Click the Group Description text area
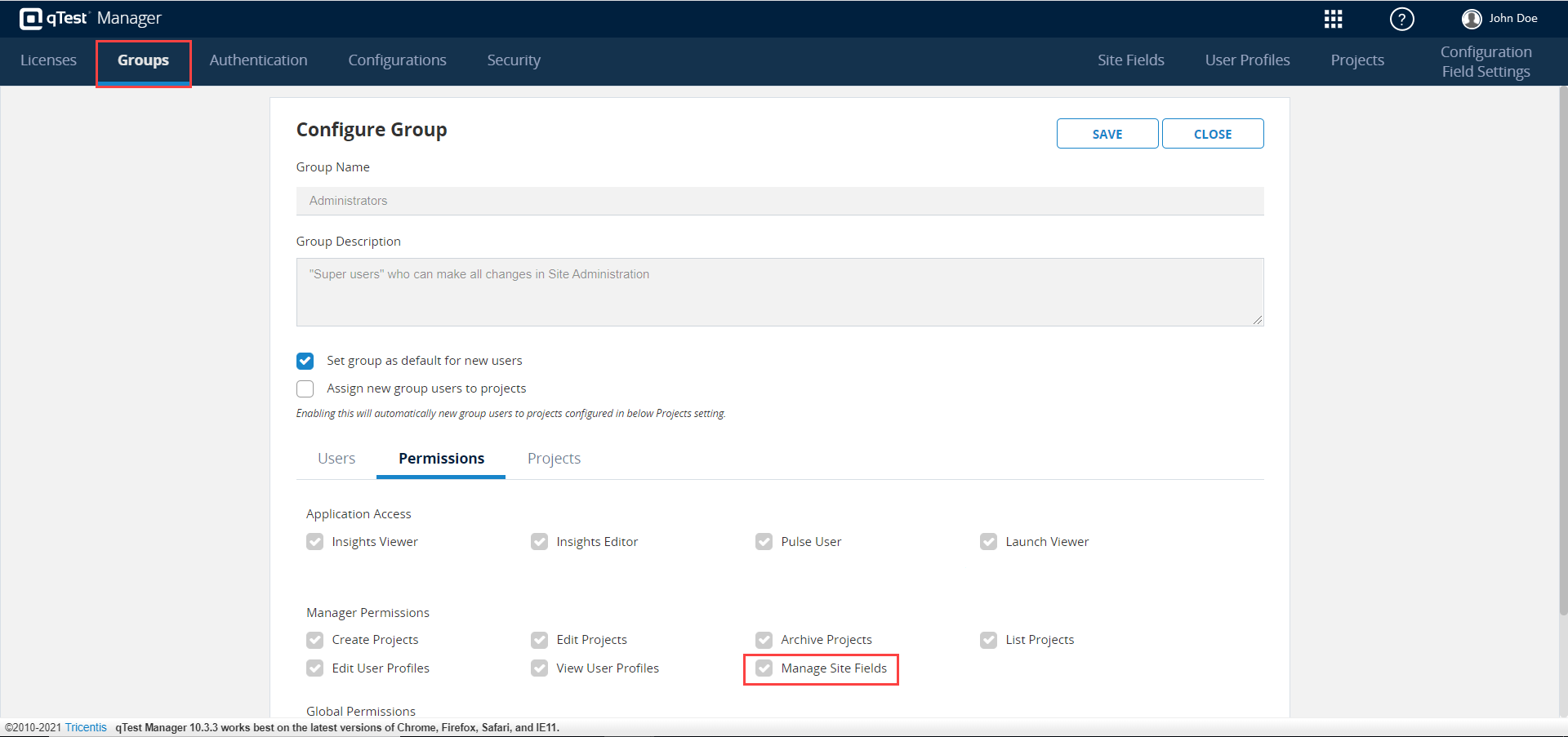Viewport: 1568px width, 737px height. [x=779, y=292]
